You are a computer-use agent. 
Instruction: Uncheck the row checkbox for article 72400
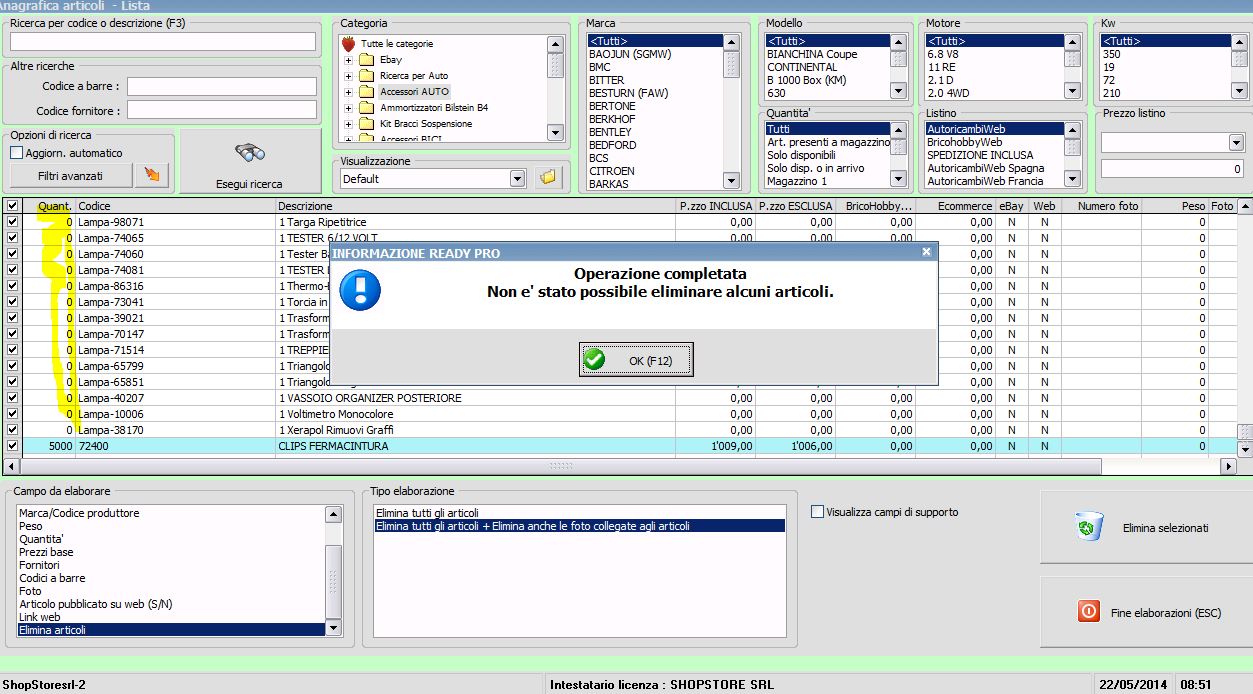12,446
